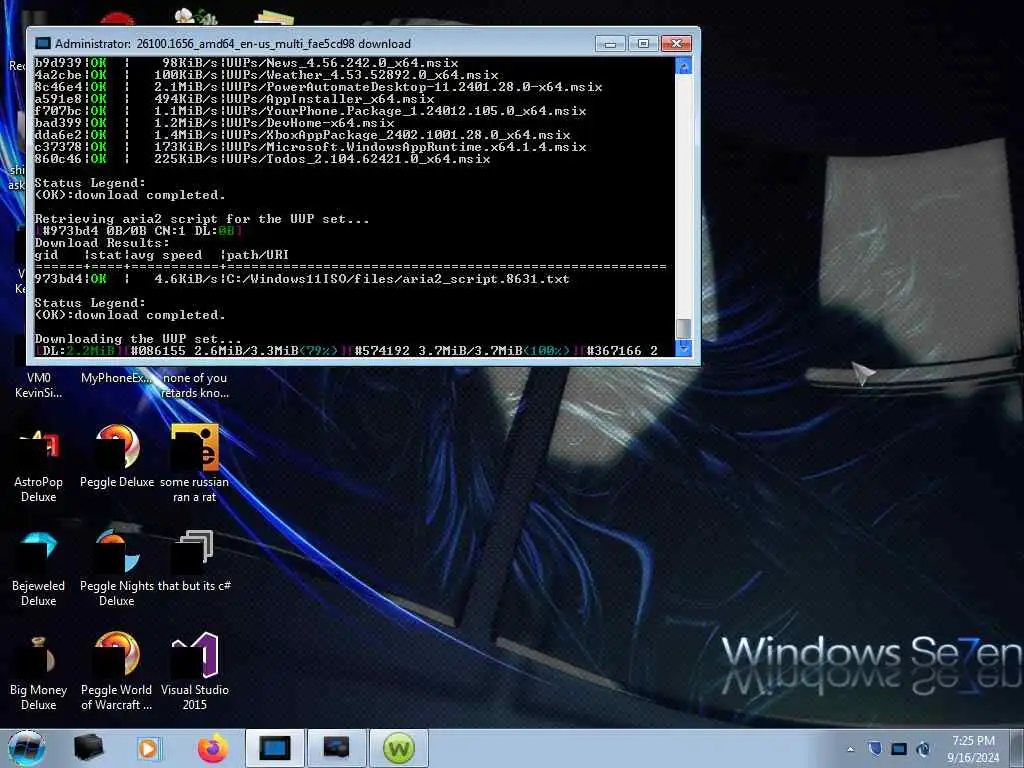Open the clock showing 7:25 PM
Screen dimensions: 1024x768
(x=973, y=749)
